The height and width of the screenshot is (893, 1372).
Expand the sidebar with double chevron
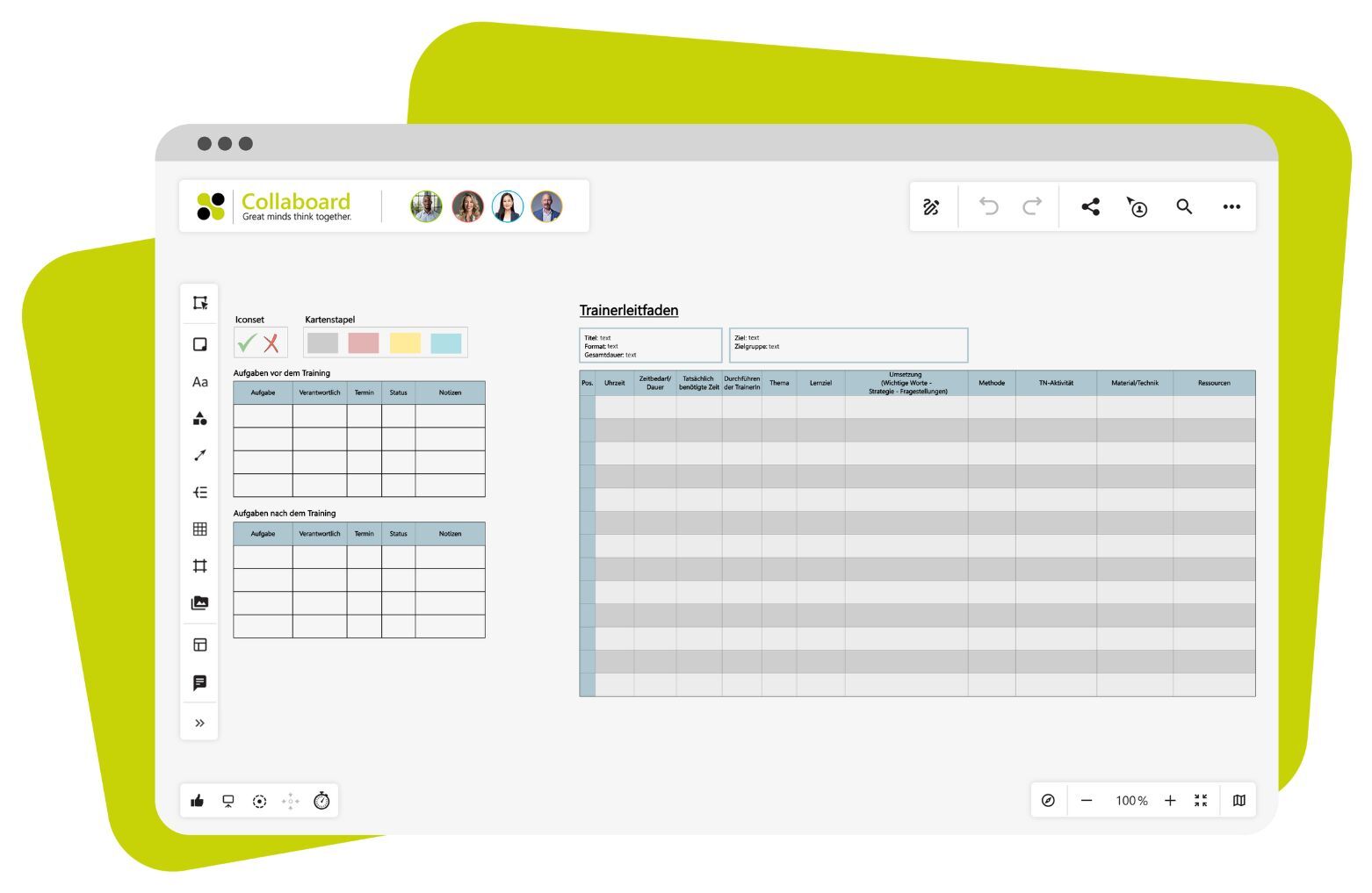pyautogui.click(x=199, y=724)
